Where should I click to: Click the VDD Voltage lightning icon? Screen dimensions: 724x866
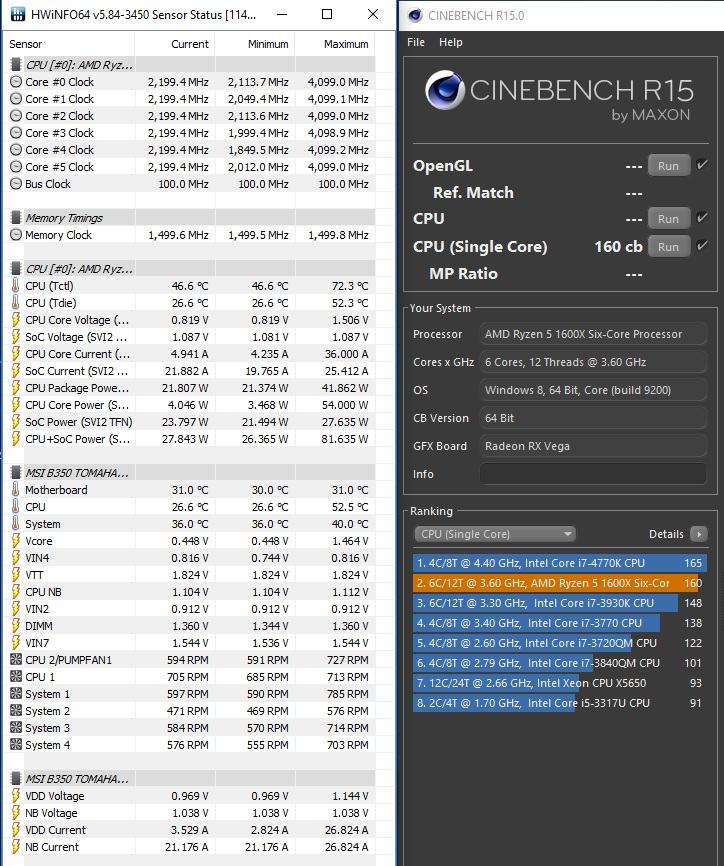point(16,796)
